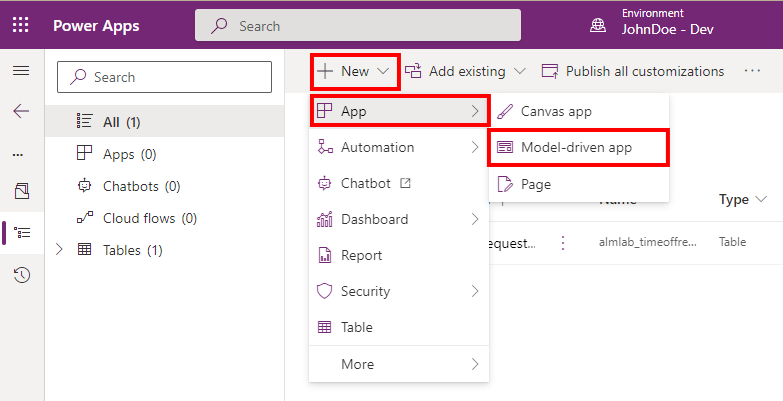Select Tables (1) in object list
The image size is (783, 401).
coord(165,250)
